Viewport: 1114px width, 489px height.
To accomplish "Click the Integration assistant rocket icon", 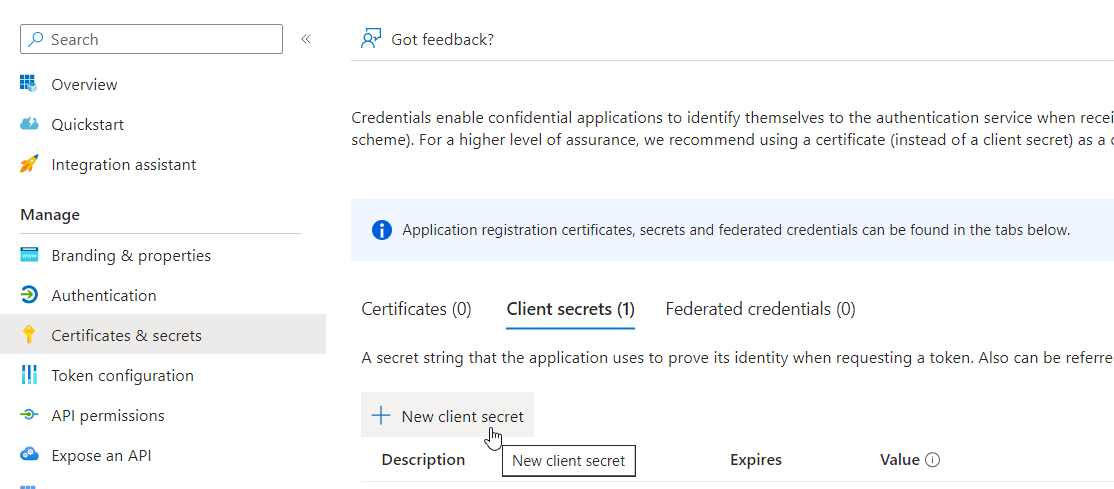I will 28,165.
